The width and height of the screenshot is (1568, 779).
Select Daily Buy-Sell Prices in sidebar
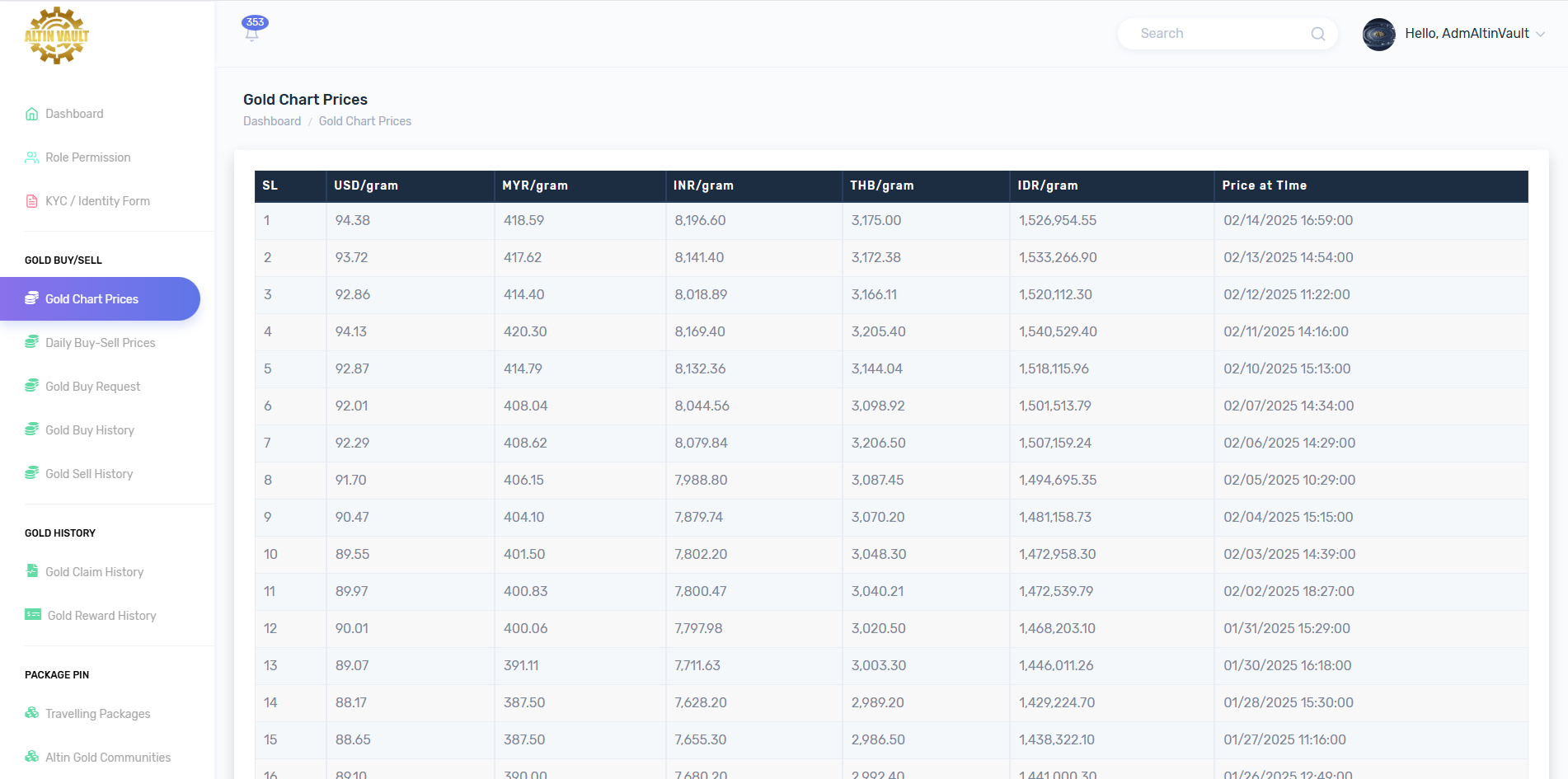coord(100,343)
